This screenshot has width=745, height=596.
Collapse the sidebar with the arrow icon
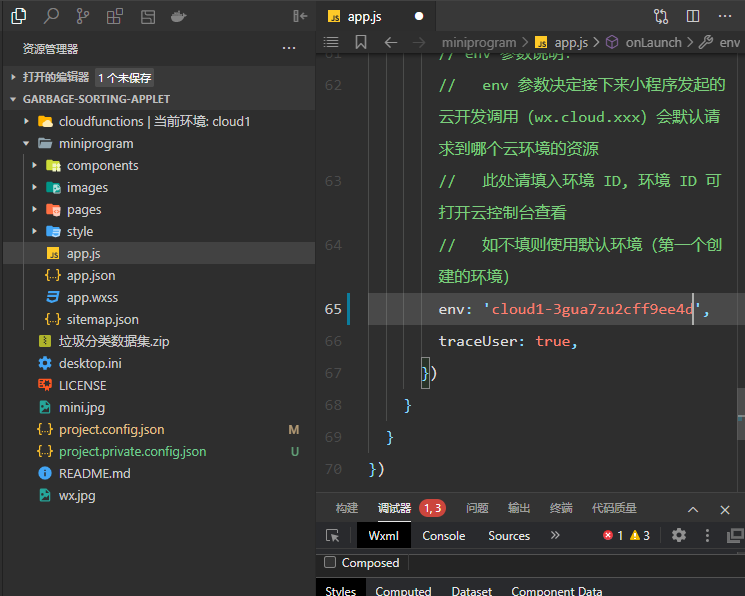300,16
